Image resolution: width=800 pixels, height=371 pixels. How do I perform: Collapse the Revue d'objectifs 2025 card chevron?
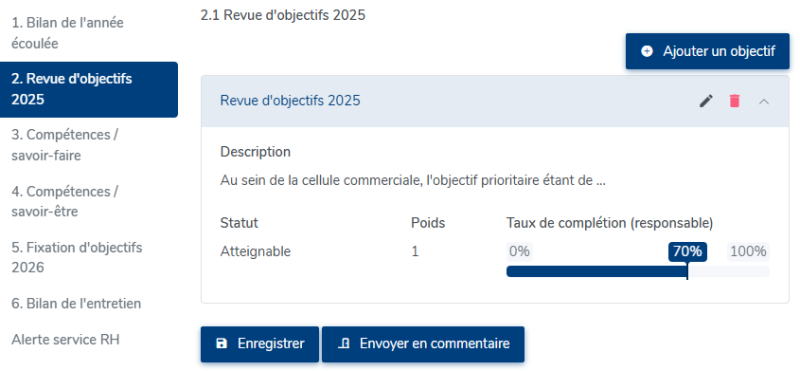click(x=764, y=102)
